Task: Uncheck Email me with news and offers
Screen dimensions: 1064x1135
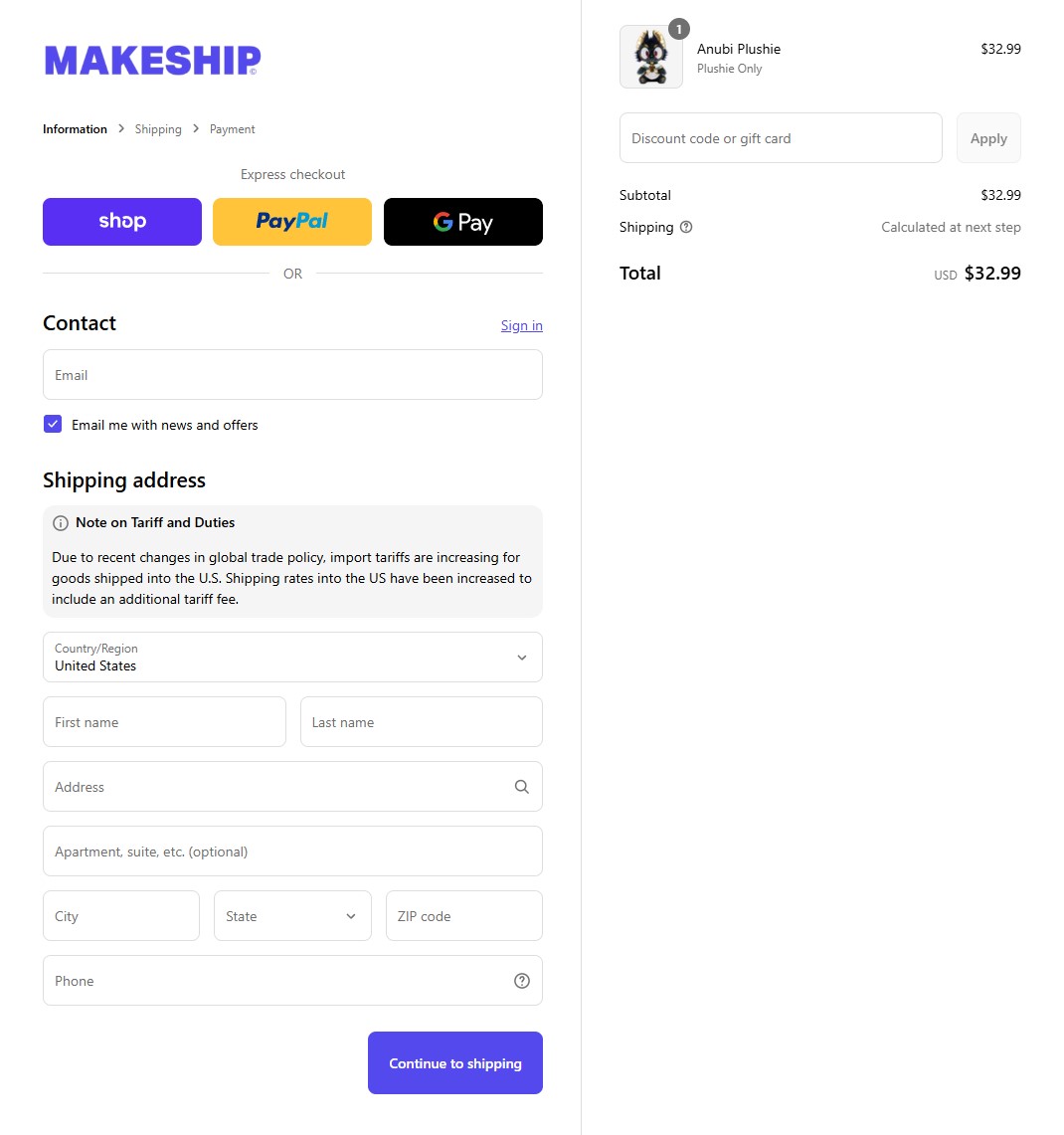Action: (53, 425)
